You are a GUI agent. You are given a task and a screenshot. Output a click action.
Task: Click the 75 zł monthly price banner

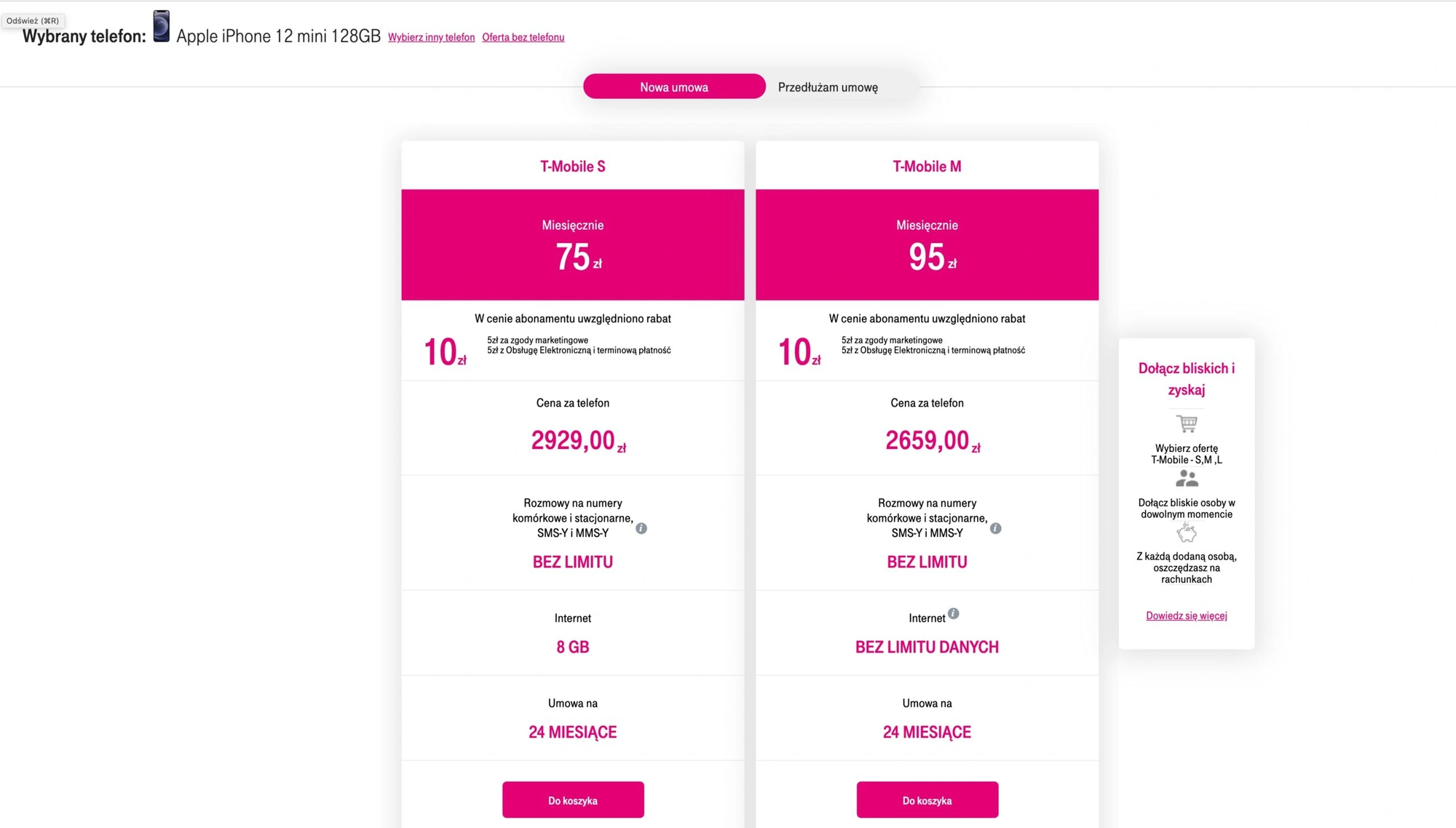tap(573, 244)
